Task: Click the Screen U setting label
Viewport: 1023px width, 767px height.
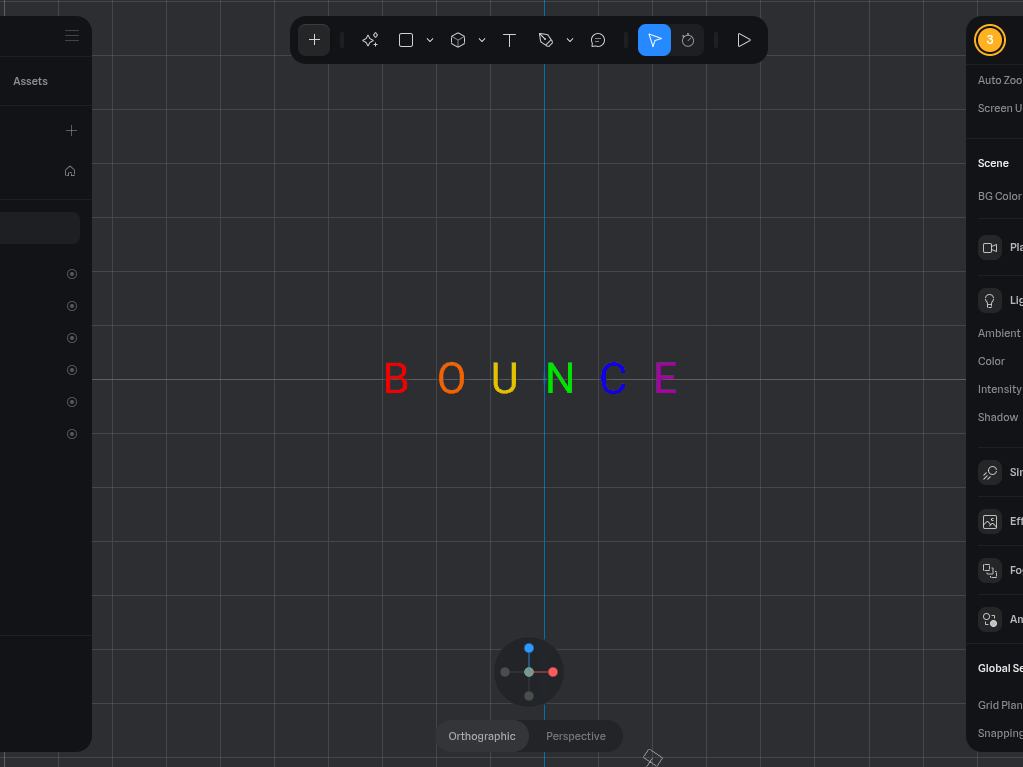Action: pos(1000,108)
